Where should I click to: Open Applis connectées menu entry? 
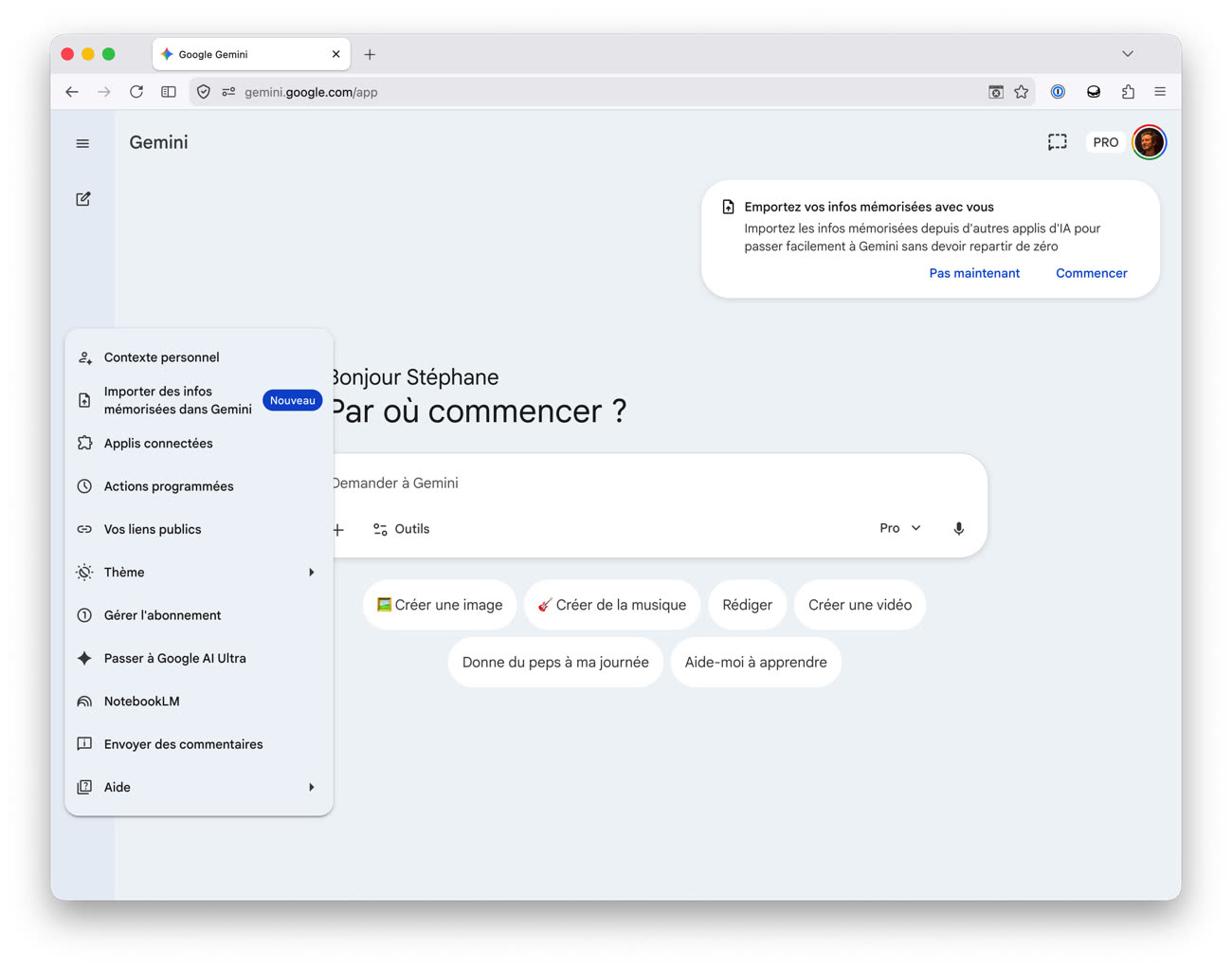click(158, 444)
